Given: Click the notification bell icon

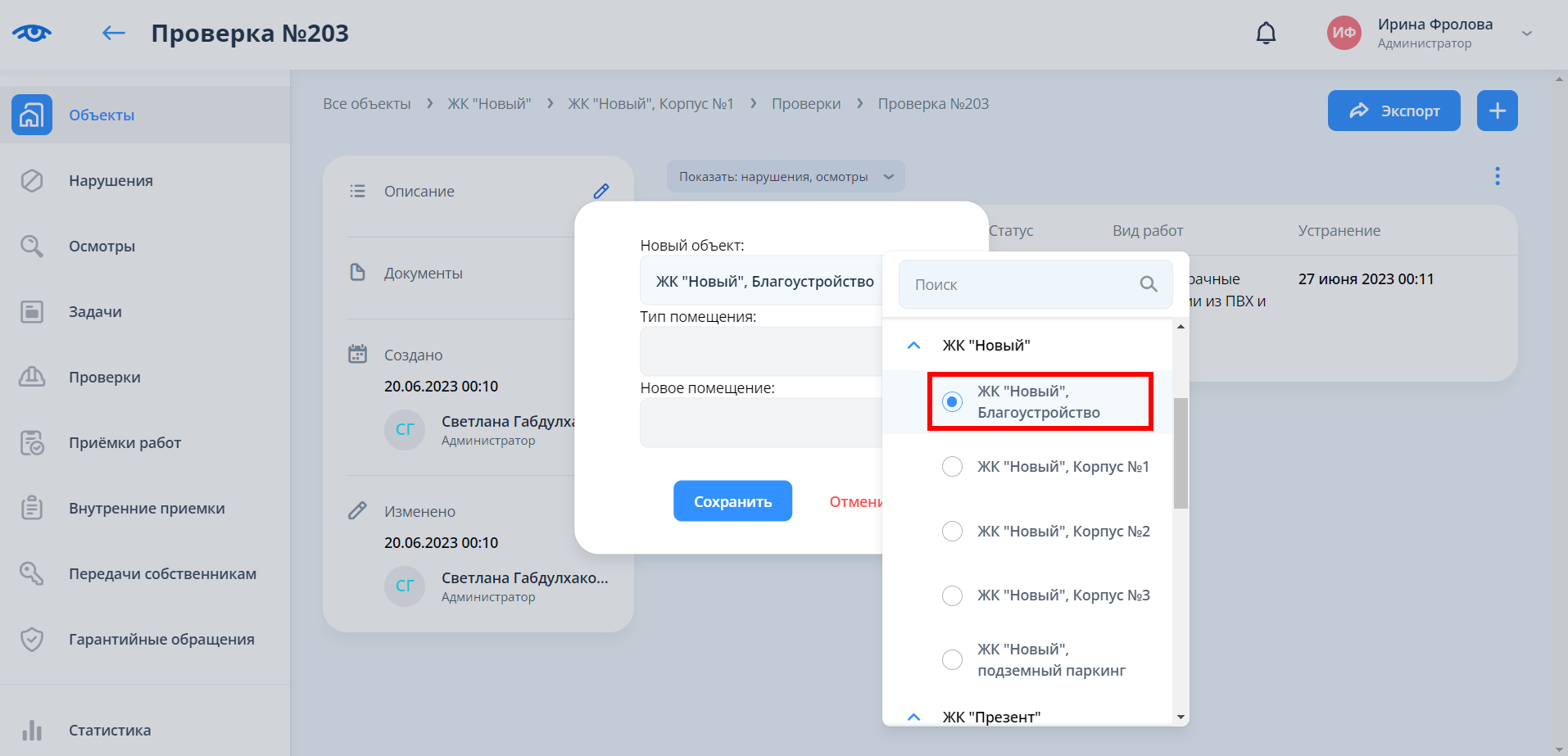Looking at the screenshot, I should click(1266, 34).
